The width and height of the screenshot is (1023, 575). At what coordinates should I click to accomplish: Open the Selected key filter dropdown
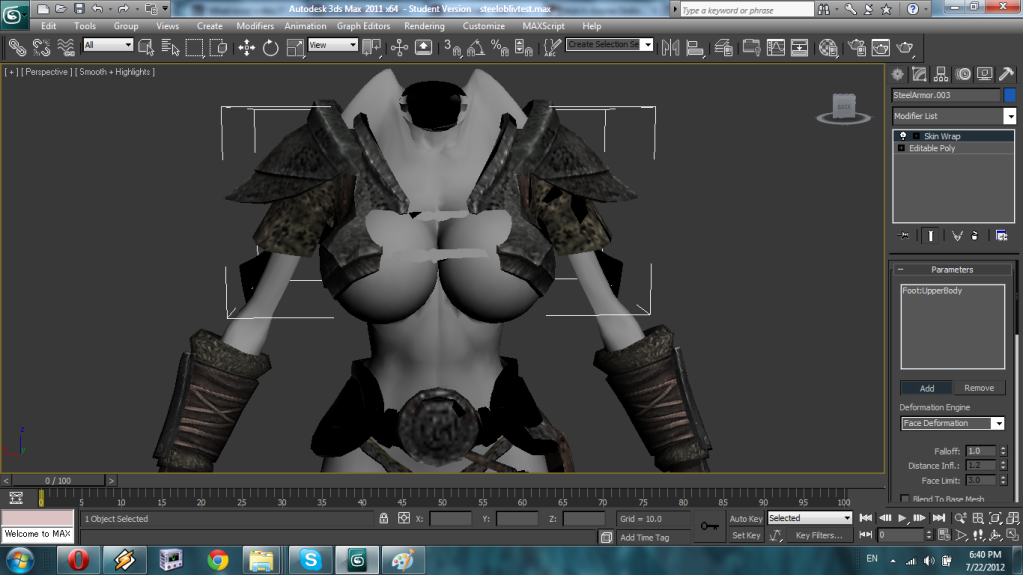coord(810,518)
